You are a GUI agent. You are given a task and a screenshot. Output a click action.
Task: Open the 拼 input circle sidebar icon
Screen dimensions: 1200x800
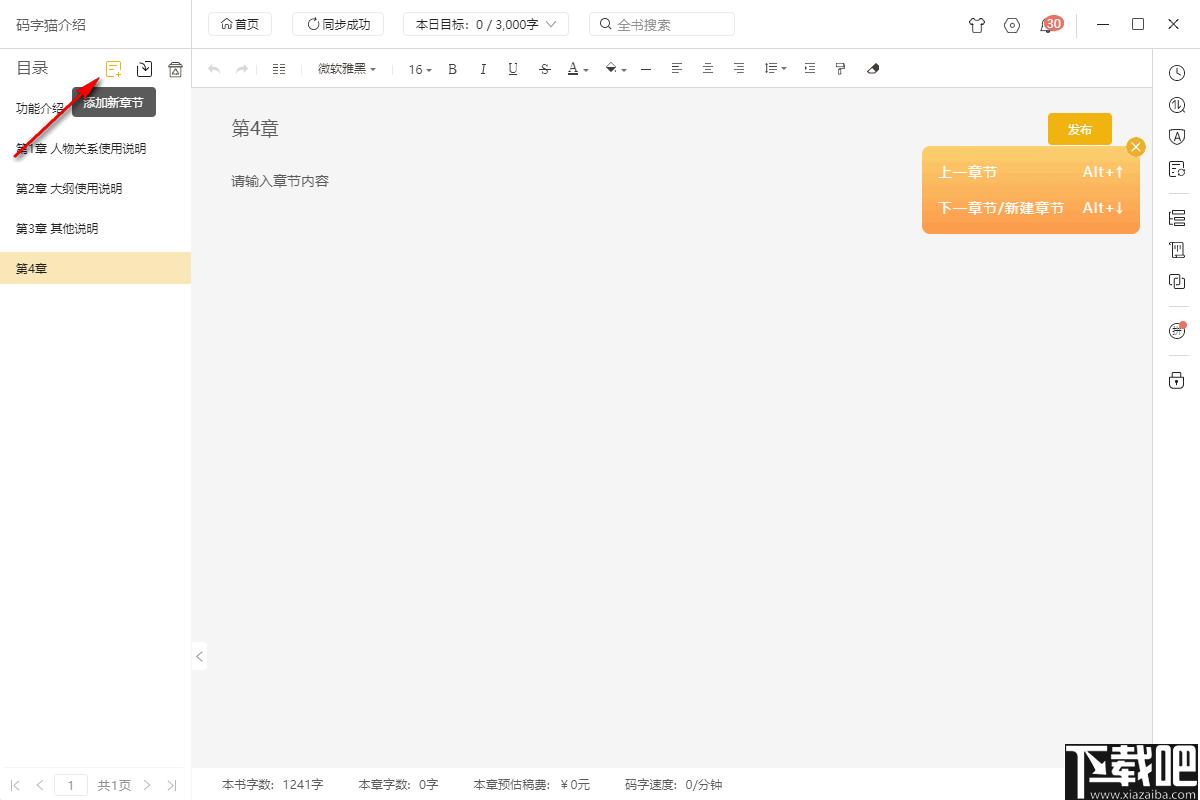[1177, 331]
